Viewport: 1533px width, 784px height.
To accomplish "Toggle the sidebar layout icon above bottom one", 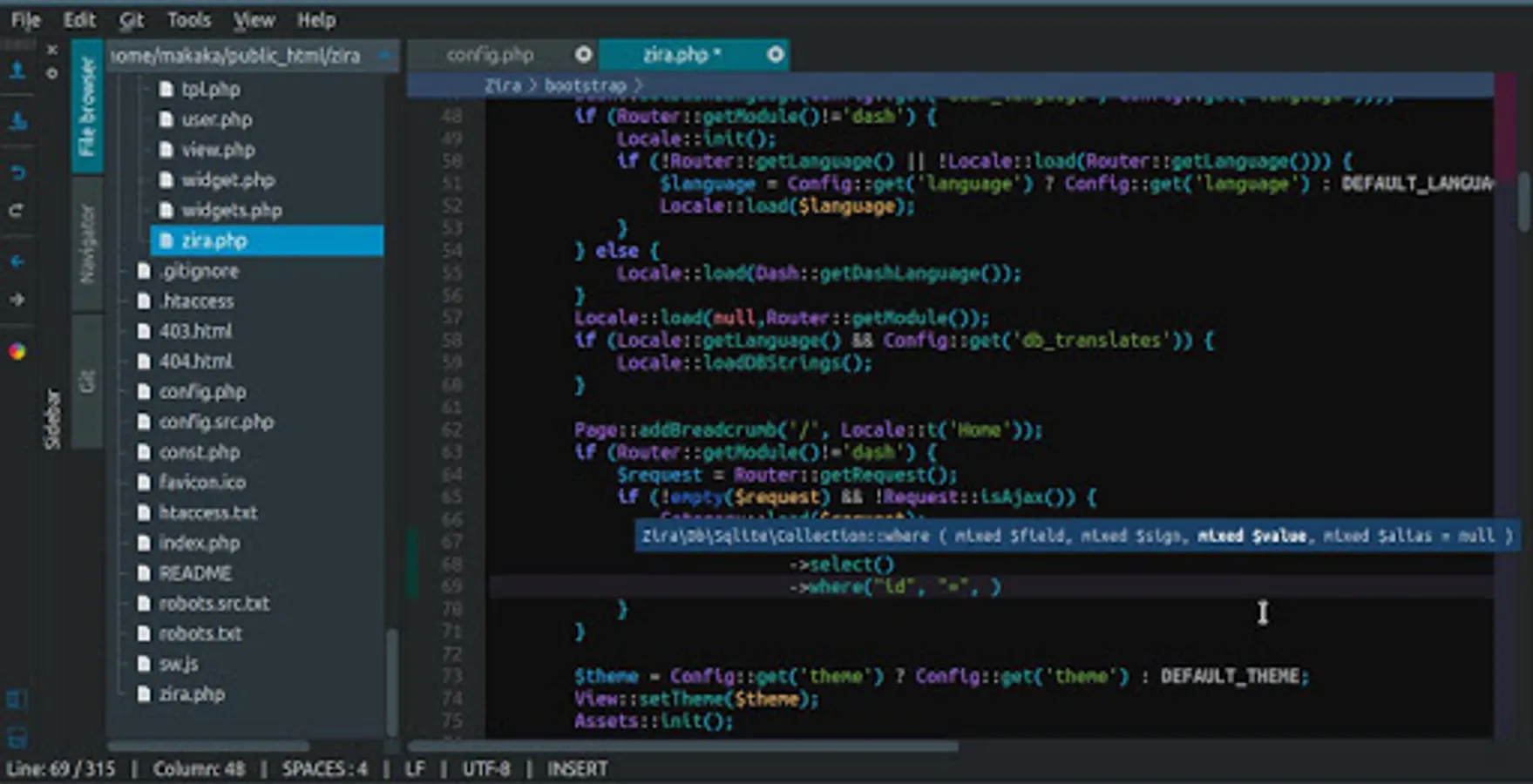I will 17,700.
